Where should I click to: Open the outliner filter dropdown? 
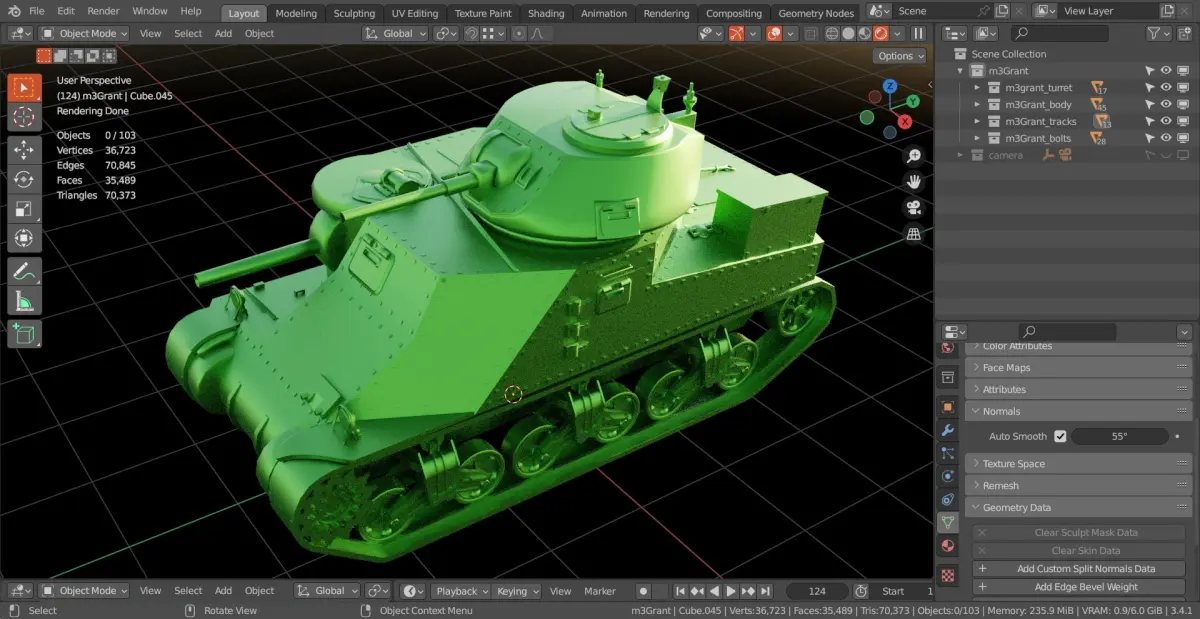pyautogui.click(x=1160, y=33)
